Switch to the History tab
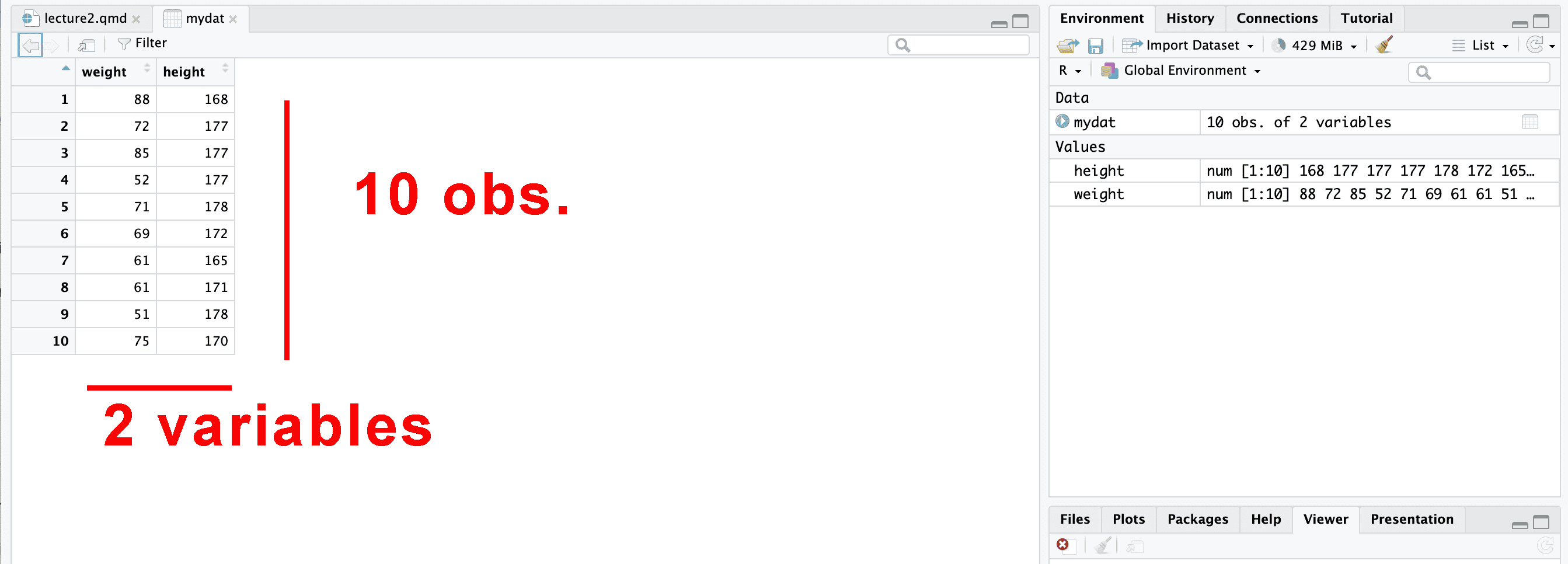 click(1189, 18)
